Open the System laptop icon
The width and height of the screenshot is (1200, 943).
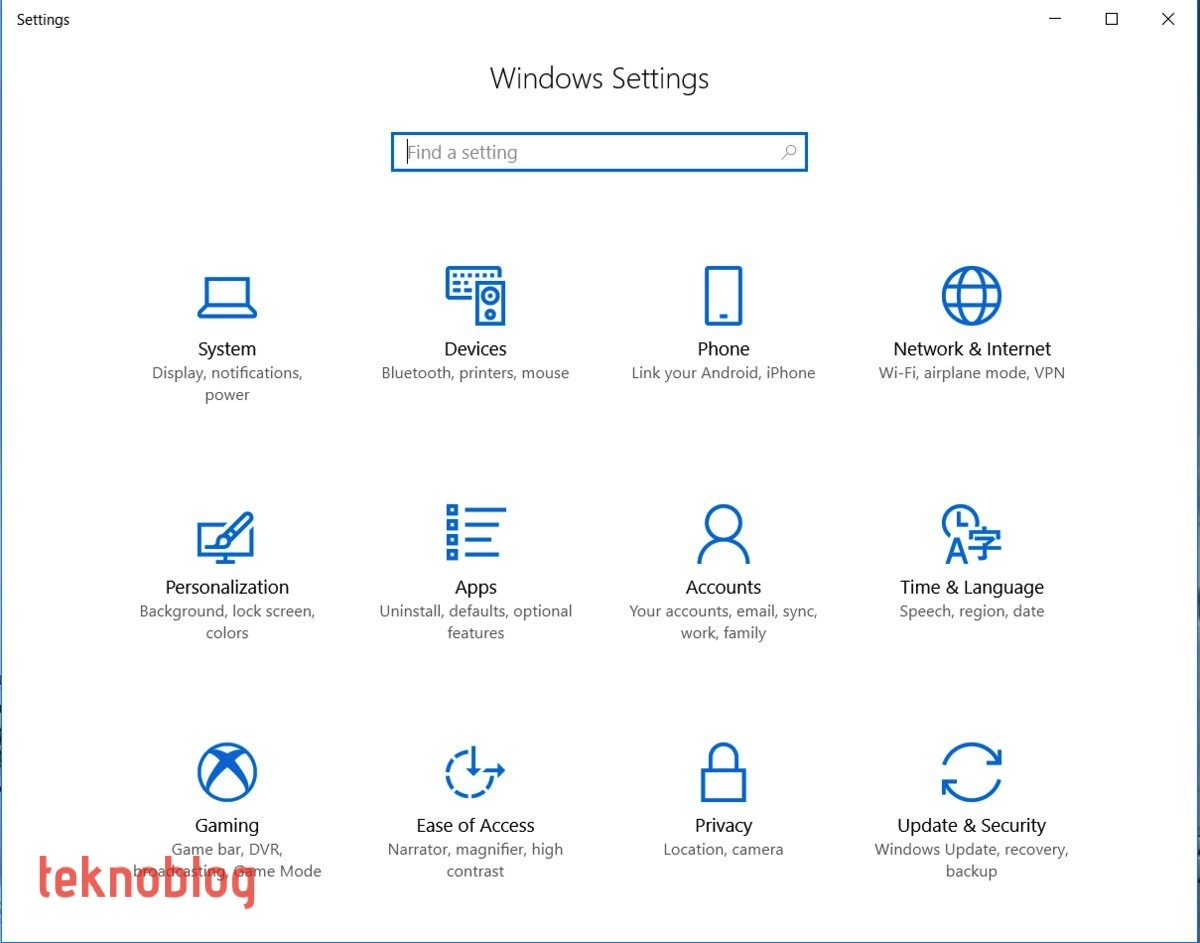coord(227,297)
